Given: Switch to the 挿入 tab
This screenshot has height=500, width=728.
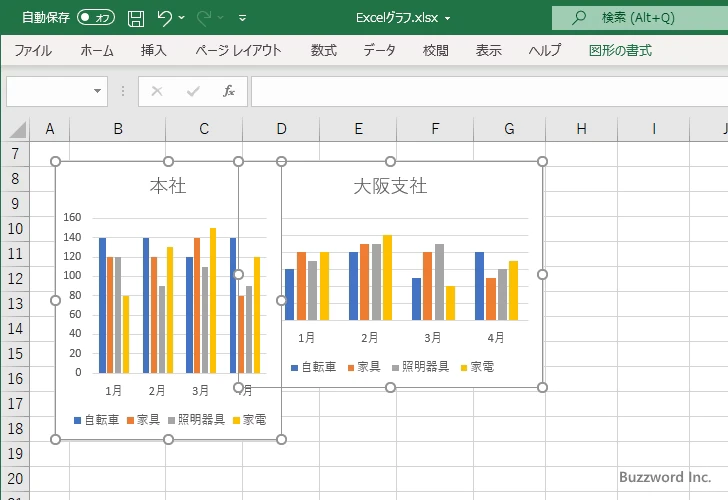Looking at the screenshot, I should click(x=154, y=50).
